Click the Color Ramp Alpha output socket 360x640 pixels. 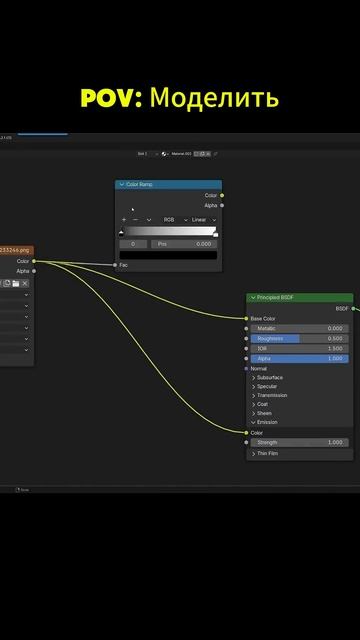pos(222,205)
